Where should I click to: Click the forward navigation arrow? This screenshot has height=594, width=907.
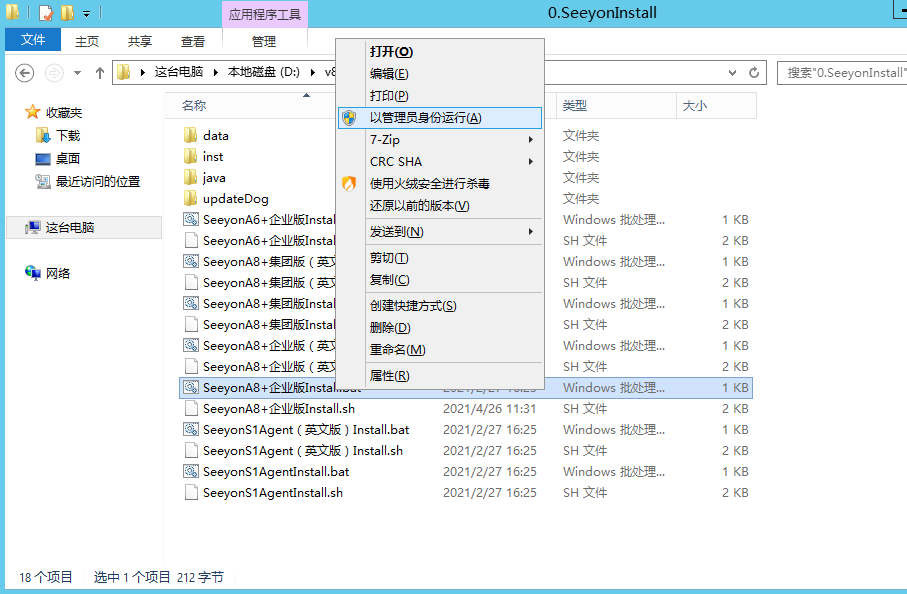(54, 73)
